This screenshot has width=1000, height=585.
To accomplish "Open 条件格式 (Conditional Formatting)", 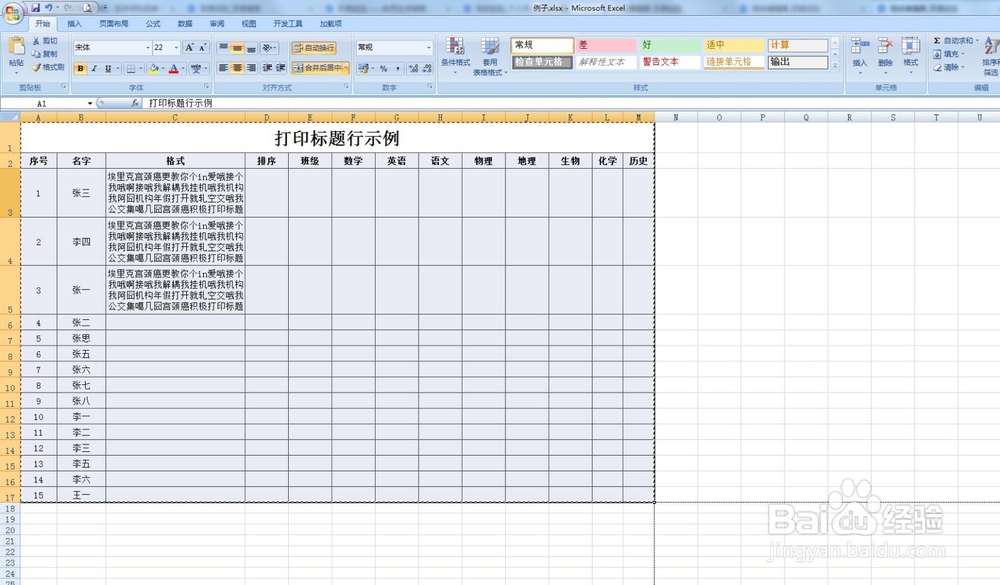I will click(455, 54).
